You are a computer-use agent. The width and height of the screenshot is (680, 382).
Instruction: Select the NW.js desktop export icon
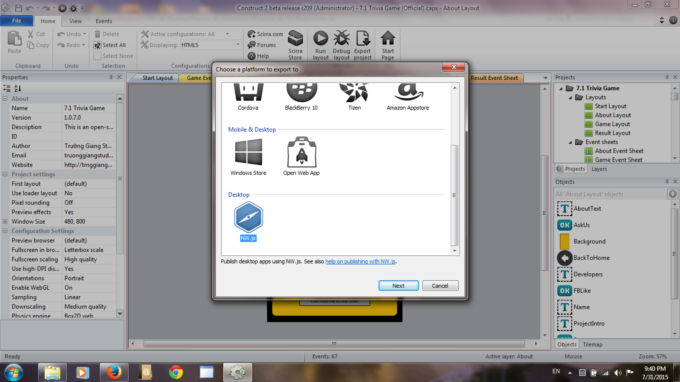[248, 221]
